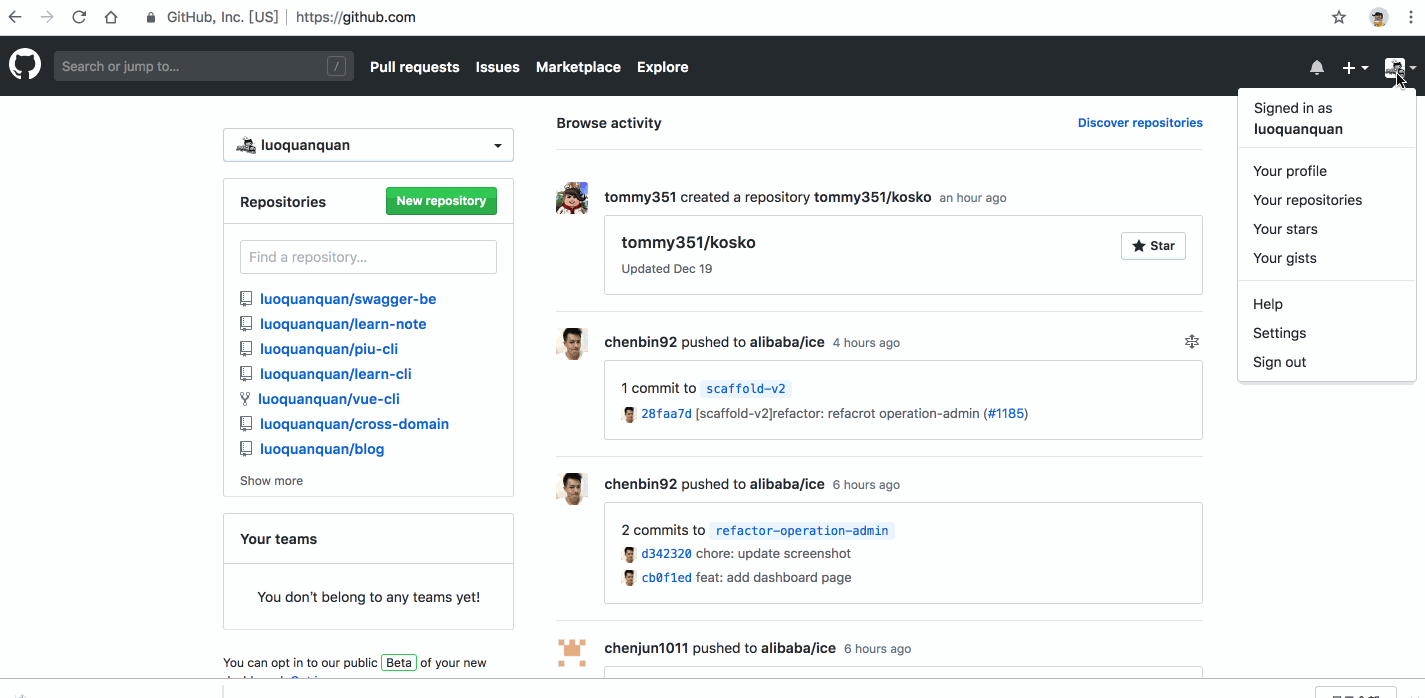Click the Beta badge in opt-in notice

(399, 663)
